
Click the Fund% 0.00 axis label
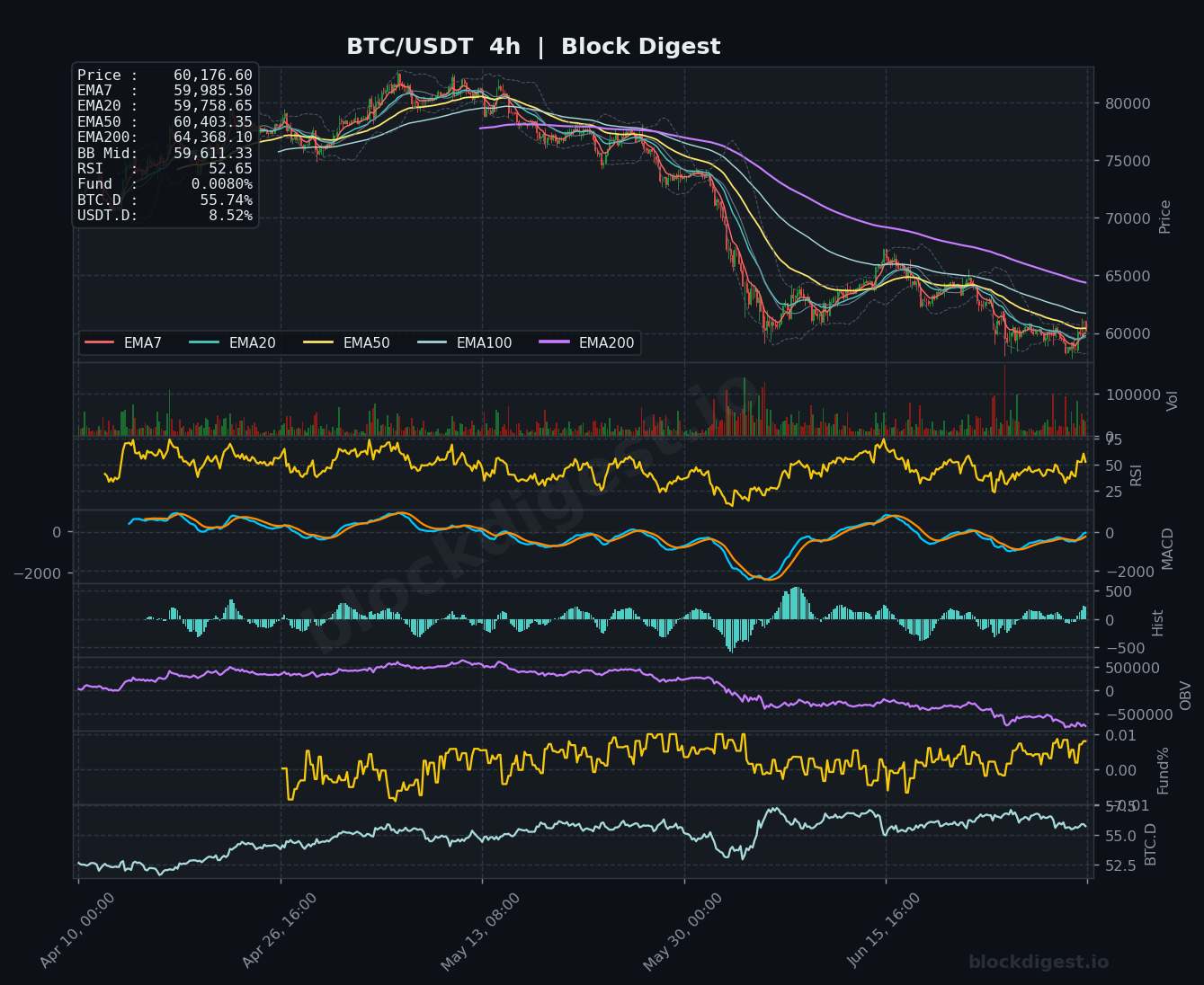click(x=1119, y=771)
